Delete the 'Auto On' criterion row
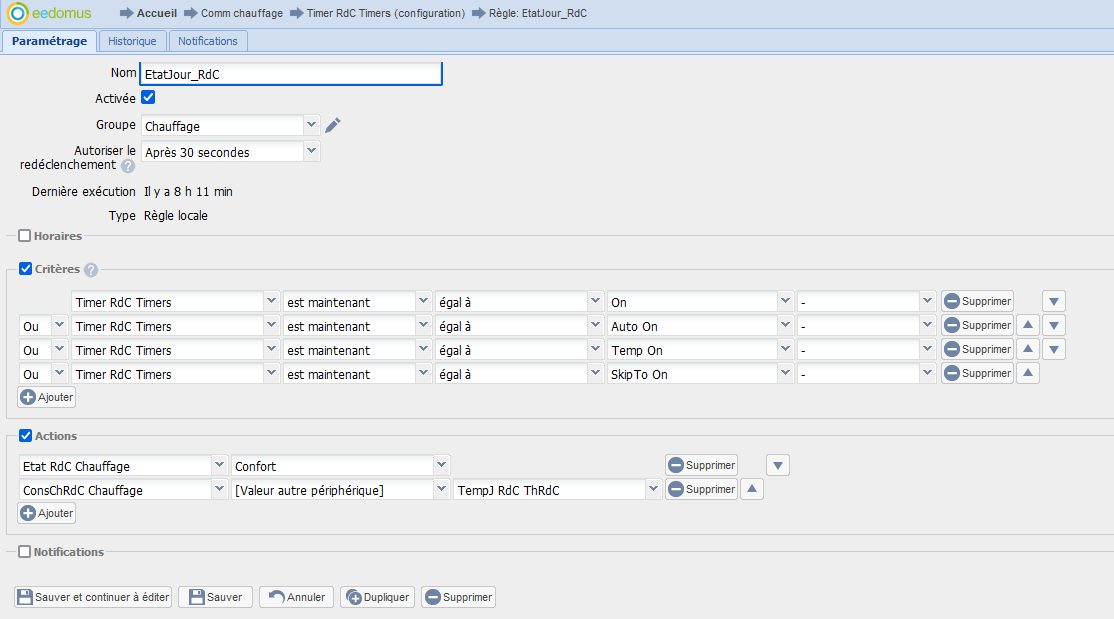 click(978, 325)
